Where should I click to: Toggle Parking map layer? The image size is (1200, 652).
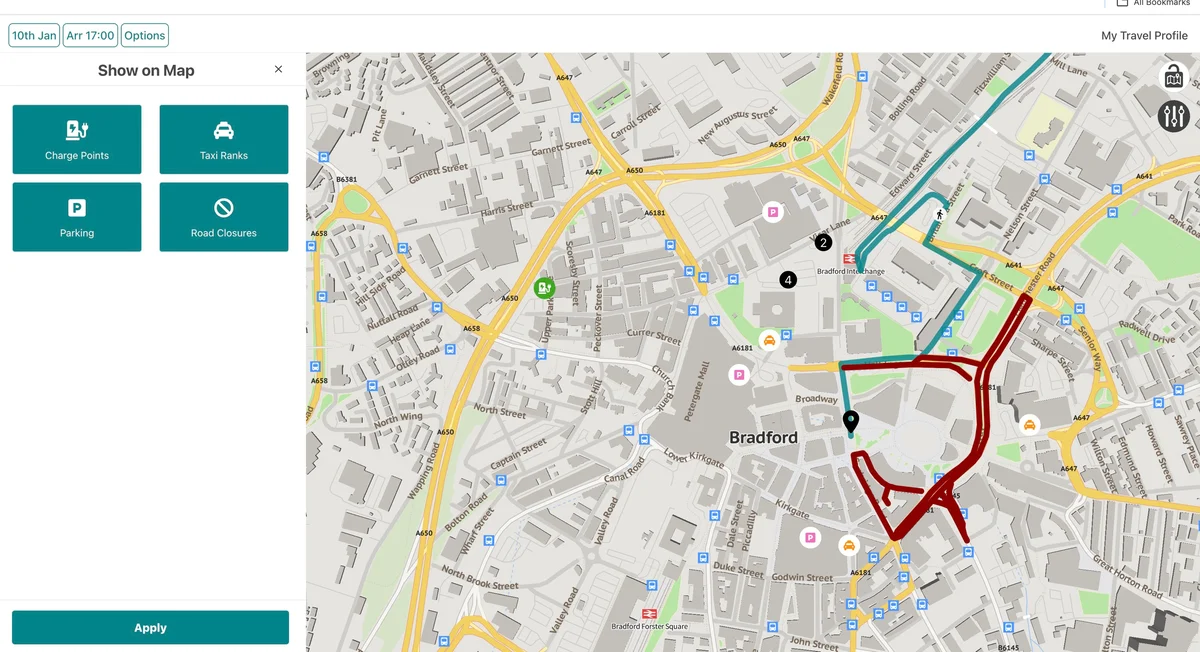(x=77, y=217)
